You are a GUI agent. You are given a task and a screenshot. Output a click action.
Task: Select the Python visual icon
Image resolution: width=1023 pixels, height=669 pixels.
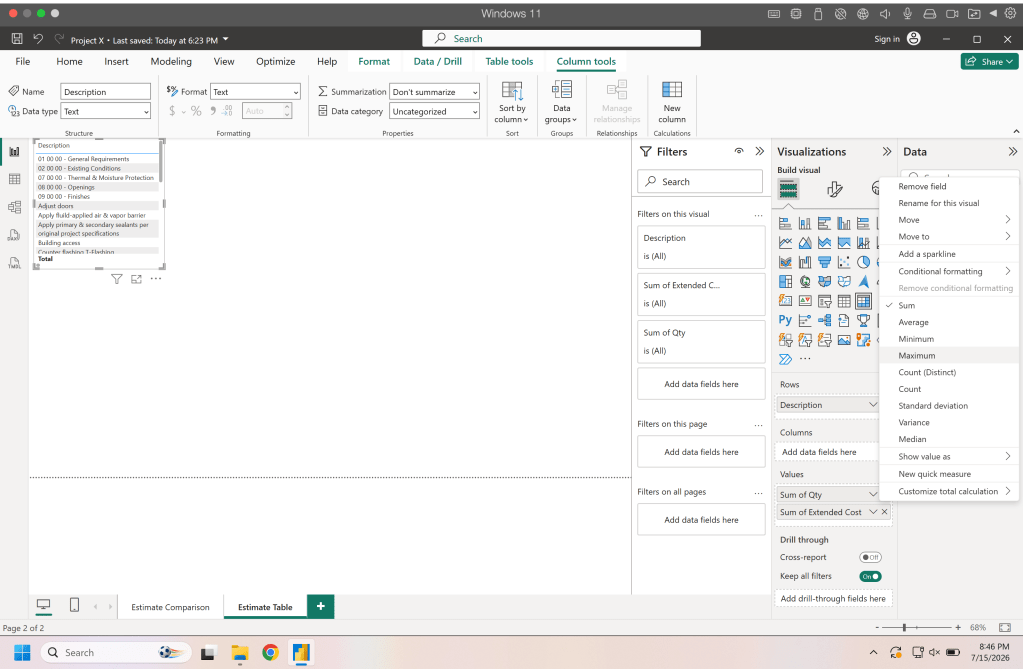pyautogui.click(x=786, y=320)
